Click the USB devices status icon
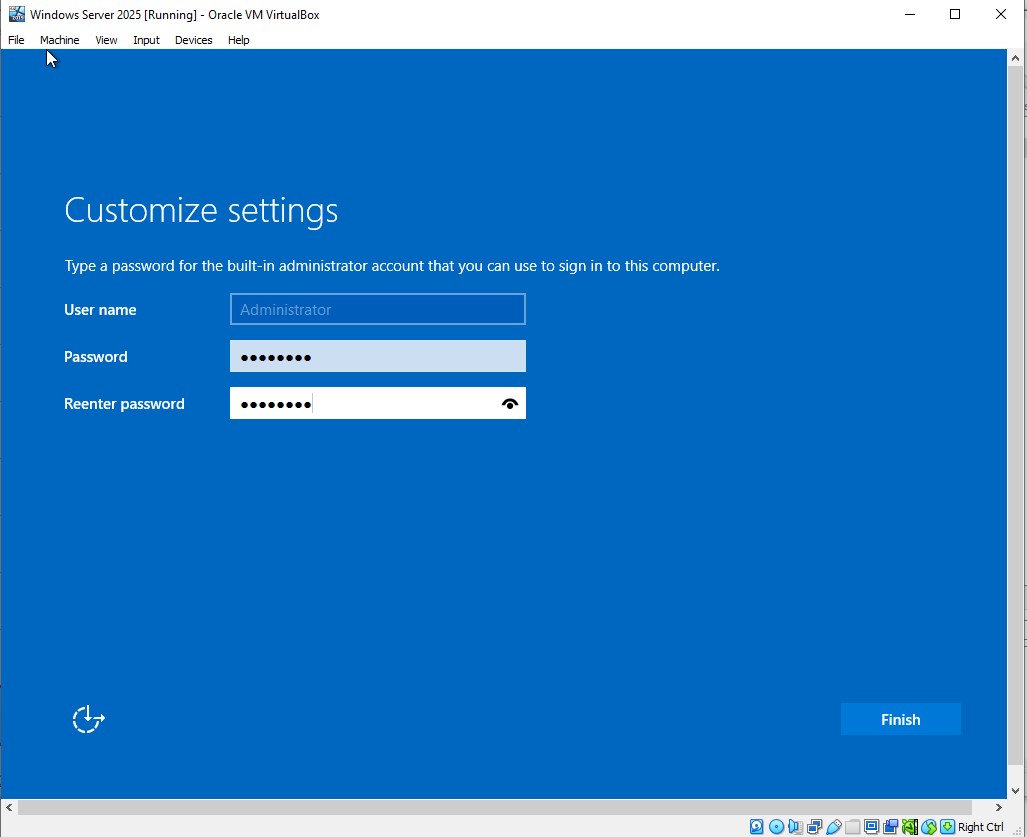Viewport: 1027px width, 837px height. click(833, 827)
